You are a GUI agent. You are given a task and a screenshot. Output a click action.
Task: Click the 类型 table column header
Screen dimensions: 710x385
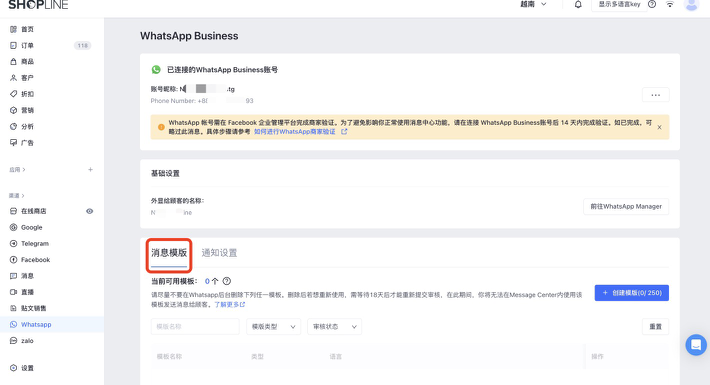point(257,356)
